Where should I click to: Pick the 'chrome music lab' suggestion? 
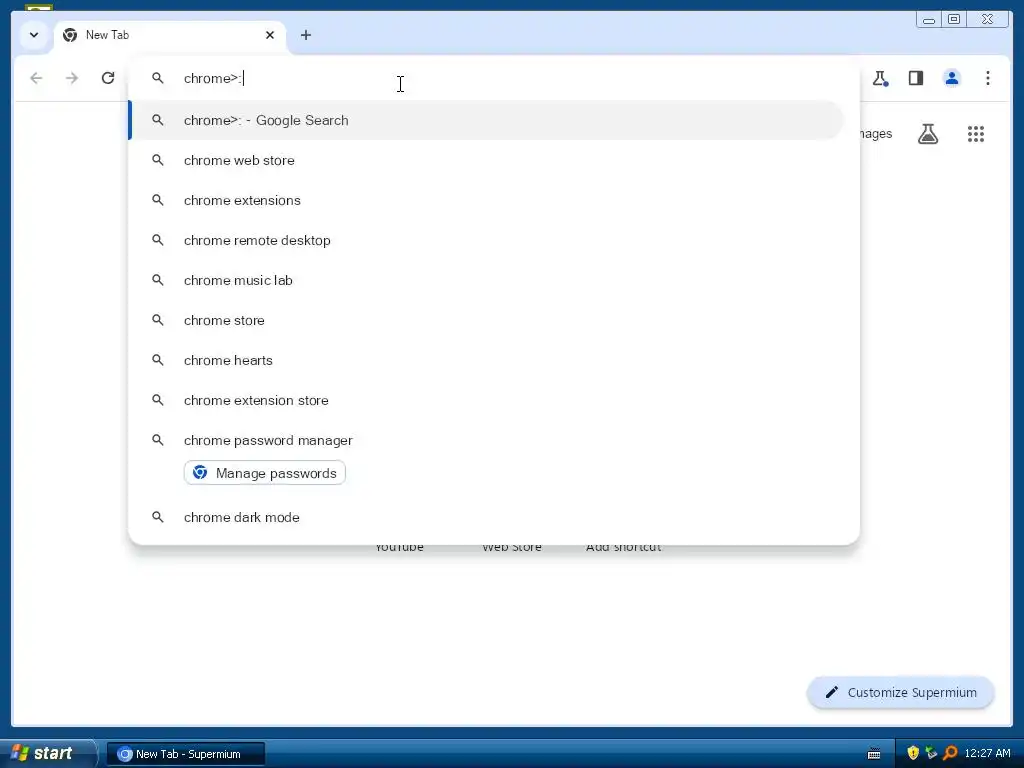487,280
